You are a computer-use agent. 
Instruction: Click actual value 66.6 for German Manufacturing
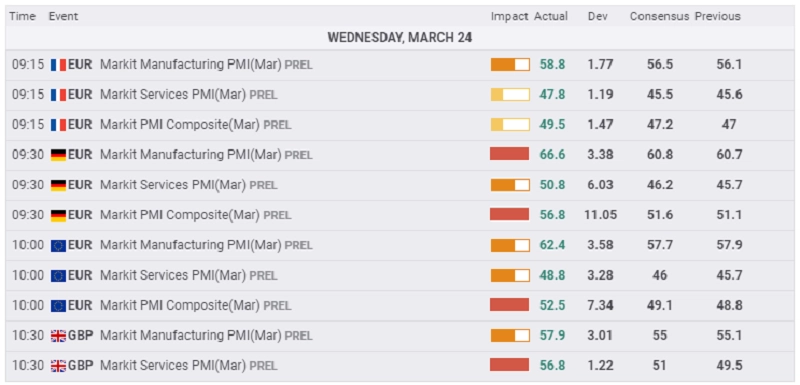click(x=552, y=155)
